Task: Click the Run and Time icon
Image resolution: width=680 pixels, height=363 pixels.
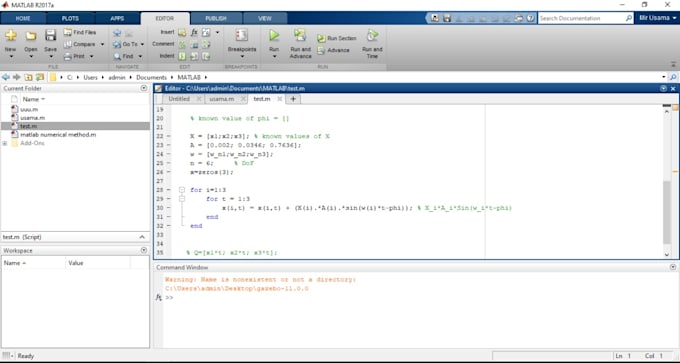Action: pos(372,36)
